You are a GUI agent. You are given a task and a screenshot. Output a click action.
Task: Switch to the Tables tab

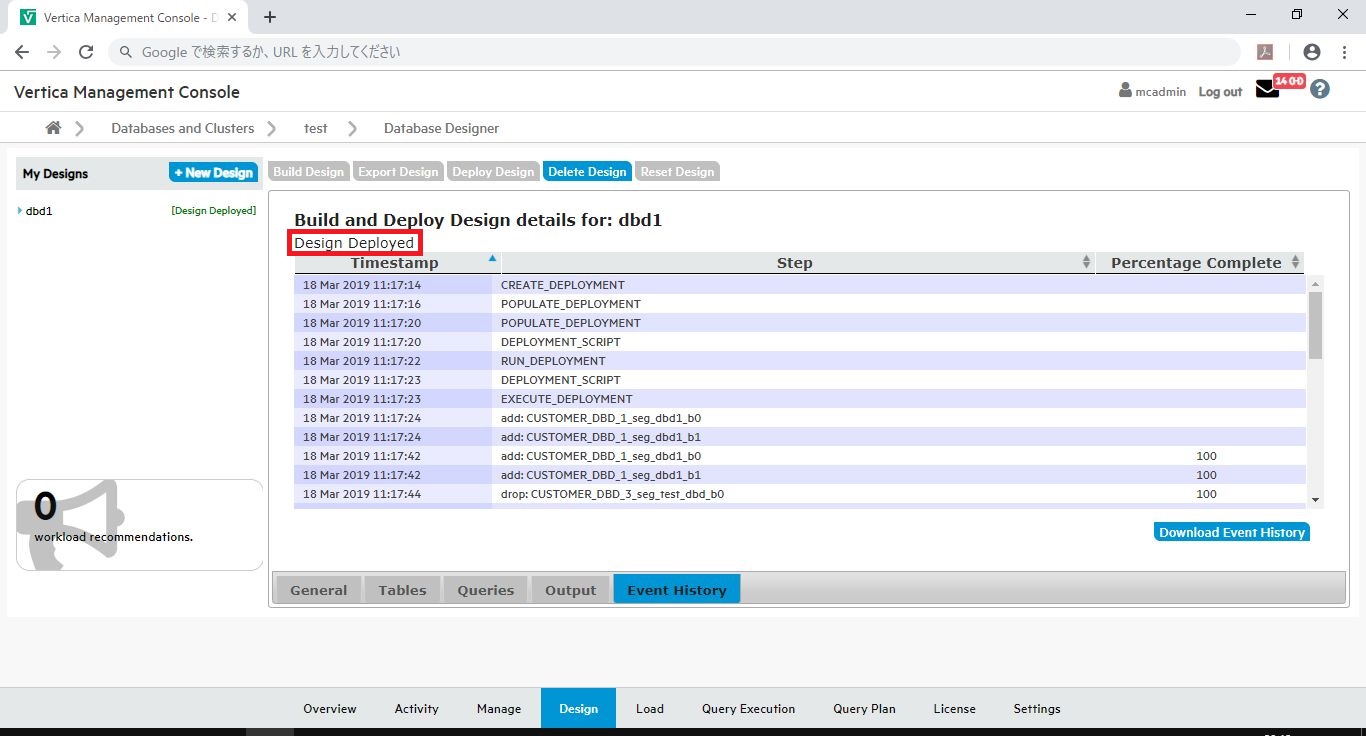point(402,590)
